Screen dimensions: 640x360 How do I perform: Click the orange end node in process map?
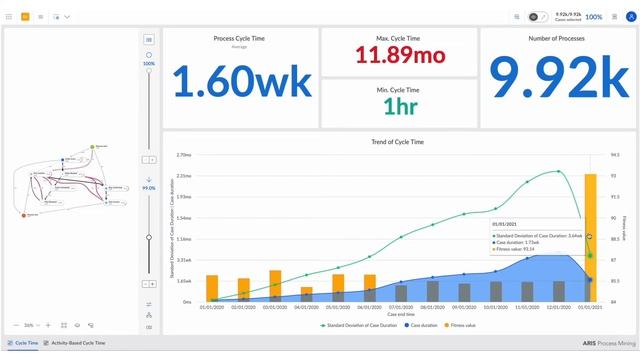pyautogui.click(x=24, y=215)
